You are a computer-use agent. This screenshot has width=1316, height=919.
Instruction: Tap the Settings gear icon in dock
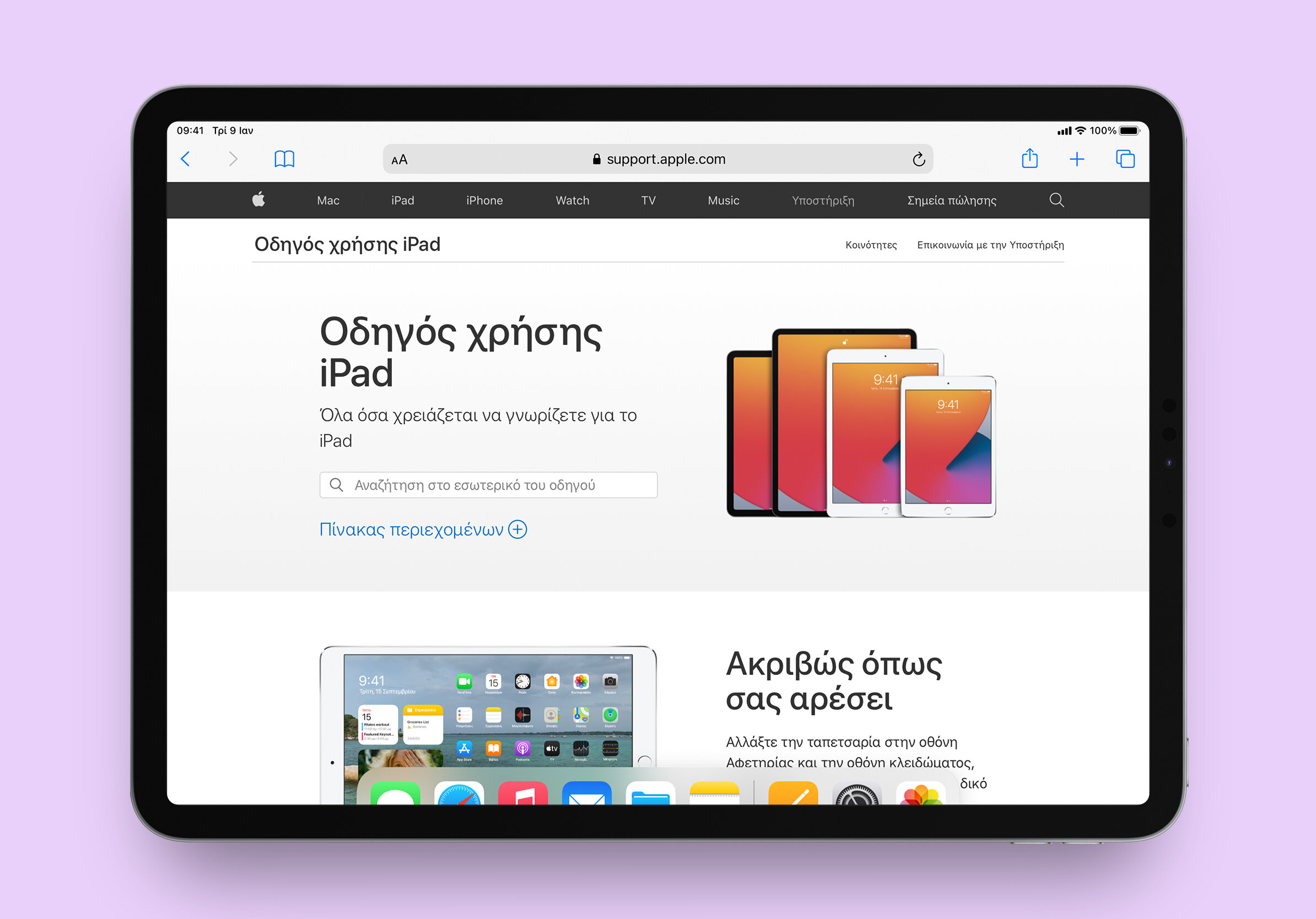click(857, 793)
